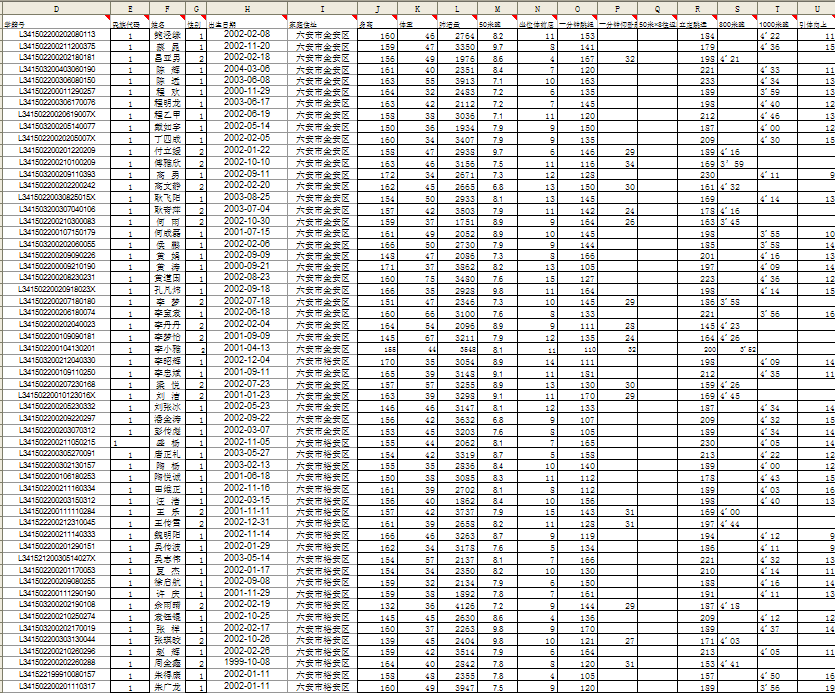Click the name cell in the 2002-02-05 row
The image size is (835, 693).
coord(168,140)
